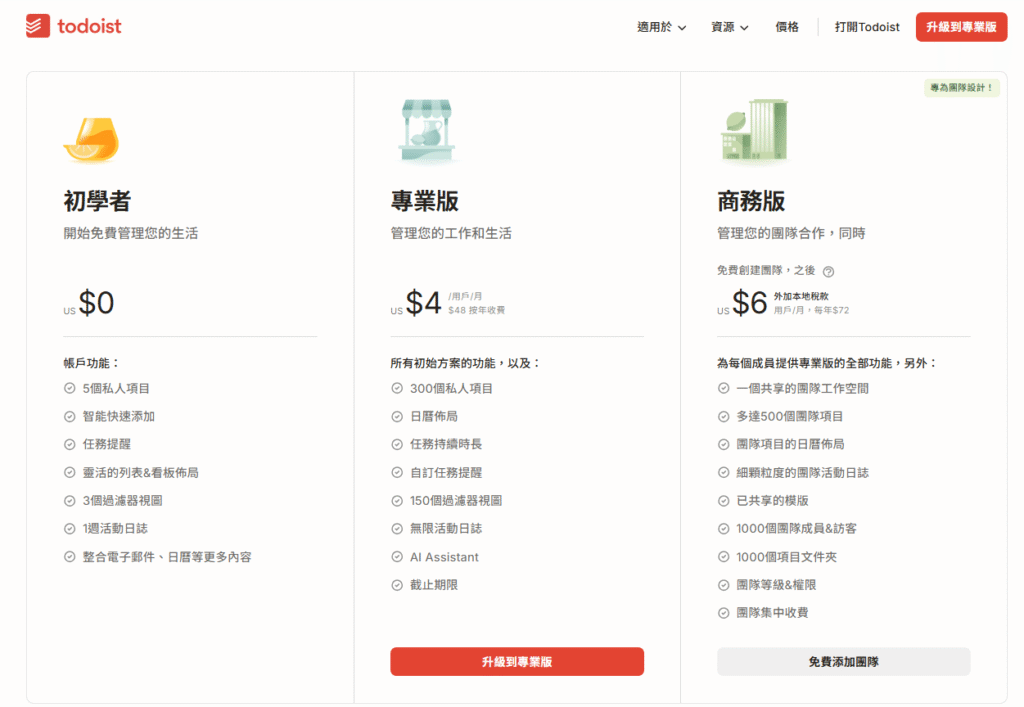
Task: Click the checkmark icon beside 團隊集中收費
Action: coord(724,613)
